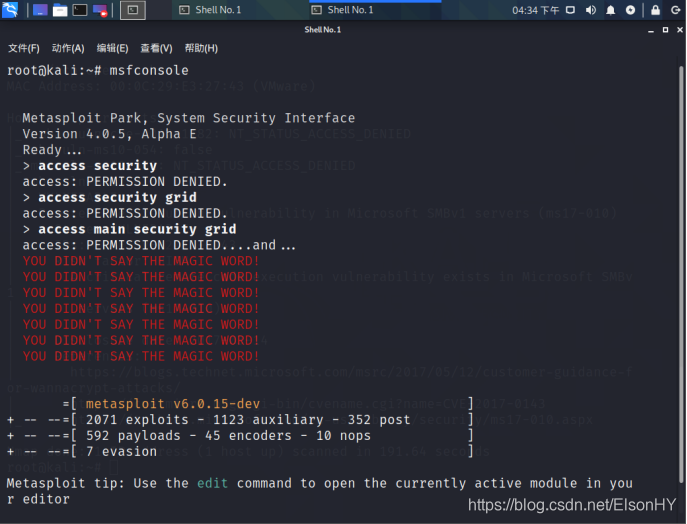
Task: Click the lock screen padlock icon
Action: [x=655, y=10]
